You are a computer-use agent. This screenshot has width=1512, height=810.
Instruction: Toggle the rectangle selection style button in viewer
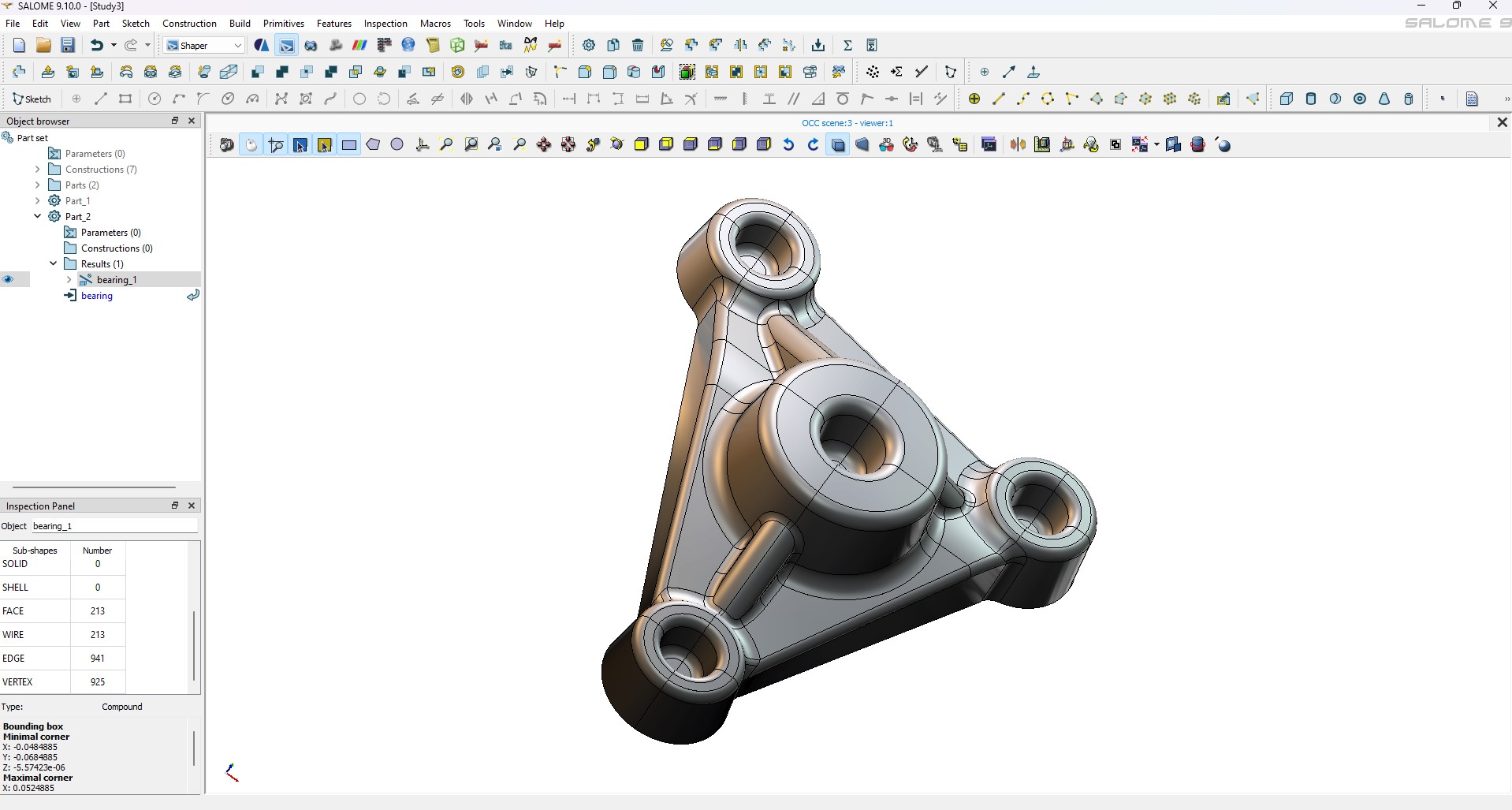[x=349, y=144]
